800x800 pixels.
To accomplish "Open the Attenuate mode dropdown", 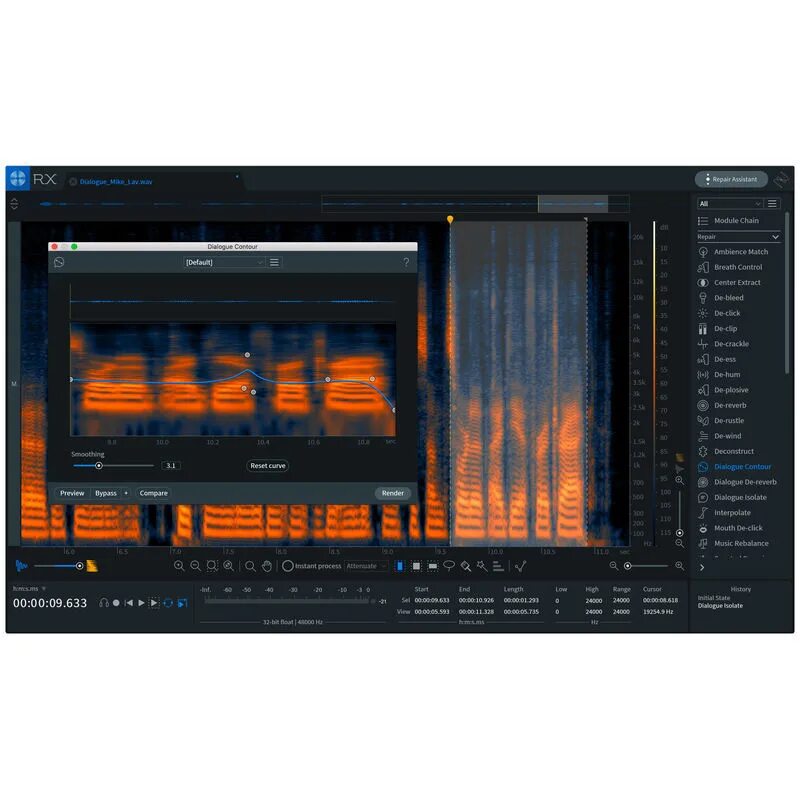I will 366,566.
